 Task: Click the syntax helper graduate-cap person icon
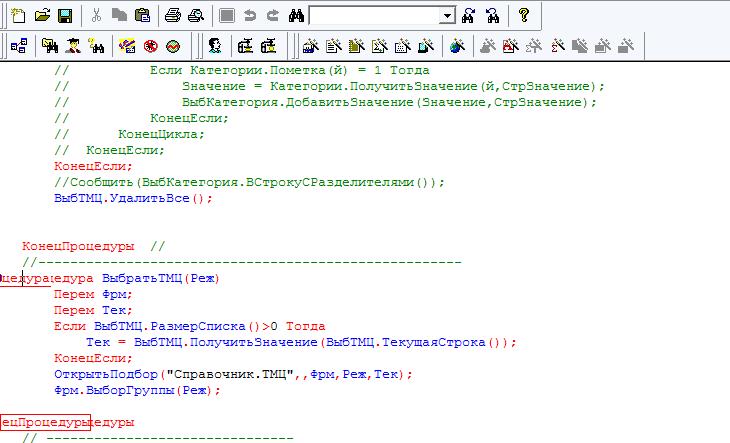pos(73,46)
